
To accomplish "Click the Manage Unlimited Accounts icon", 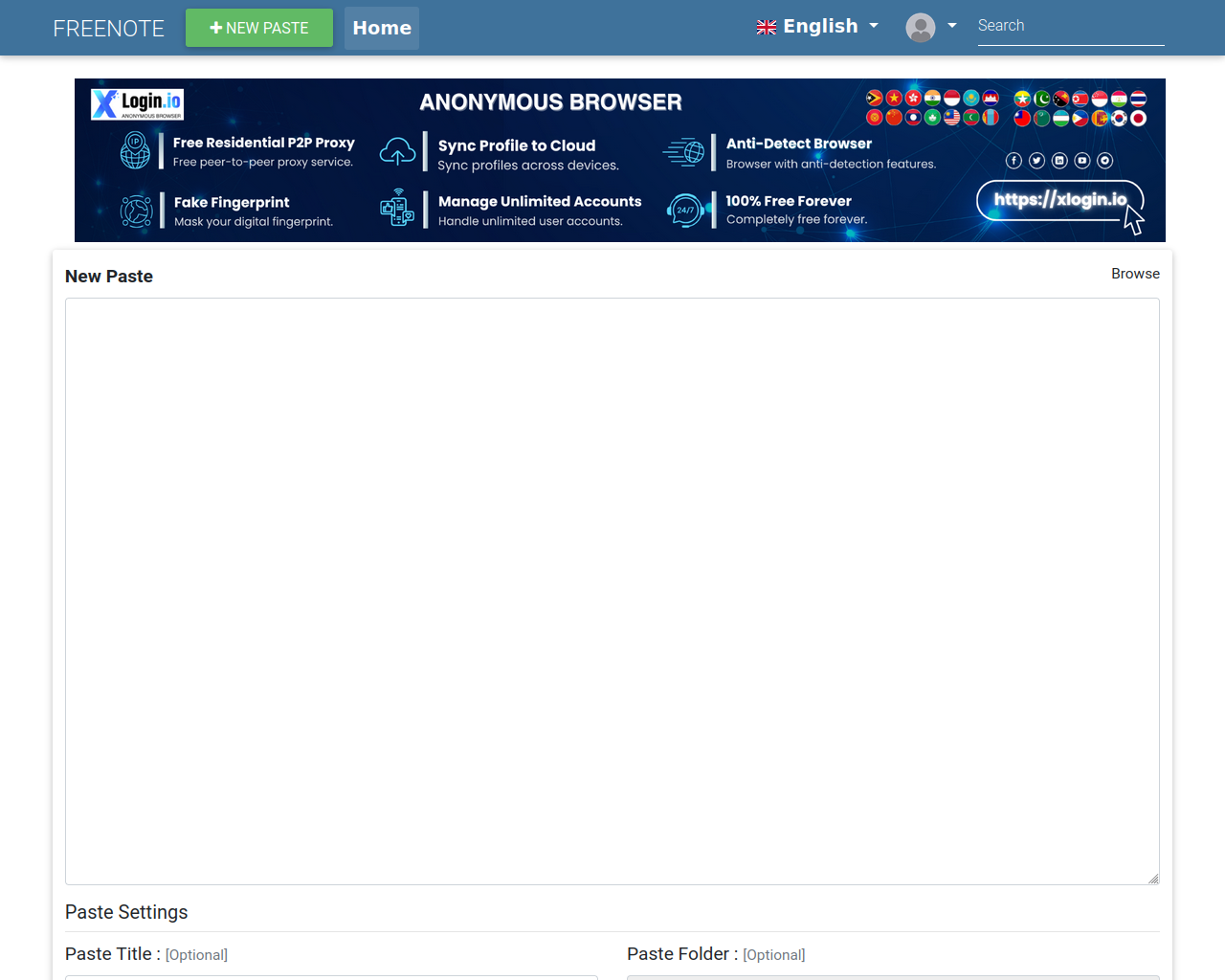I will tap(397, 208).
